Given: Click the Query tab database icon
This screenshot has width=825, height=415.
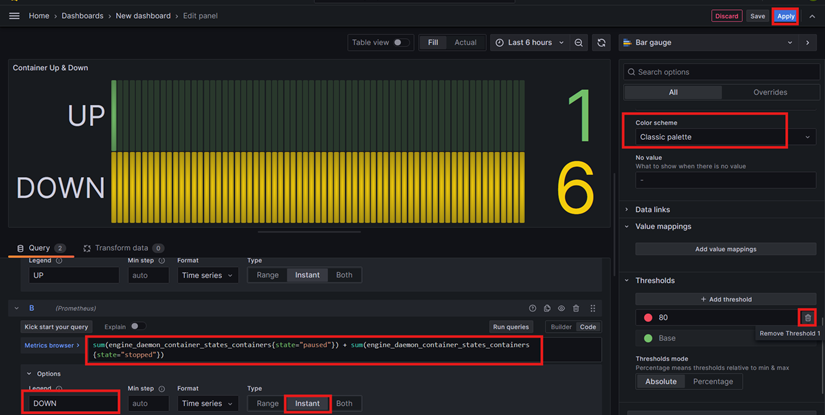Looking at the screenshot, I should tap(21, 248).
